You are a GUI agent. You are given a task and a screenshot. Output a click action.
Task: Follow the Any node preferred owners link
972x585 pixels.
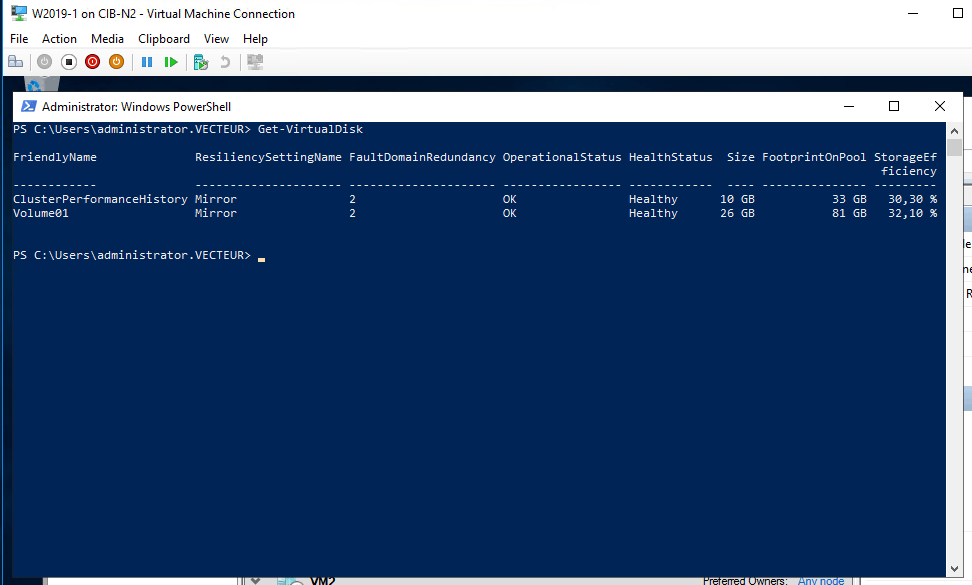click(821, 580)
